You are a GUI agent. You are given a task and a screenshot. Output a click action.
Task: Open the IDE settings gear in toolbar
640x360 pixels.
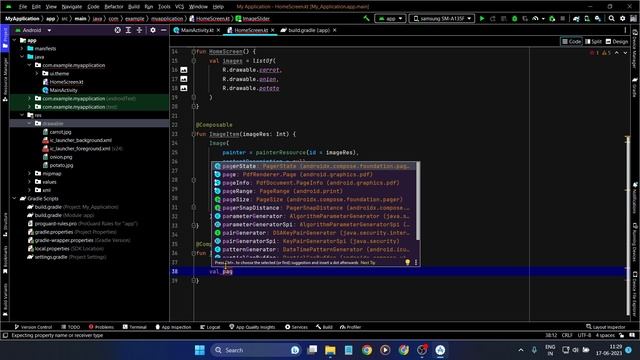coord(622,18)
